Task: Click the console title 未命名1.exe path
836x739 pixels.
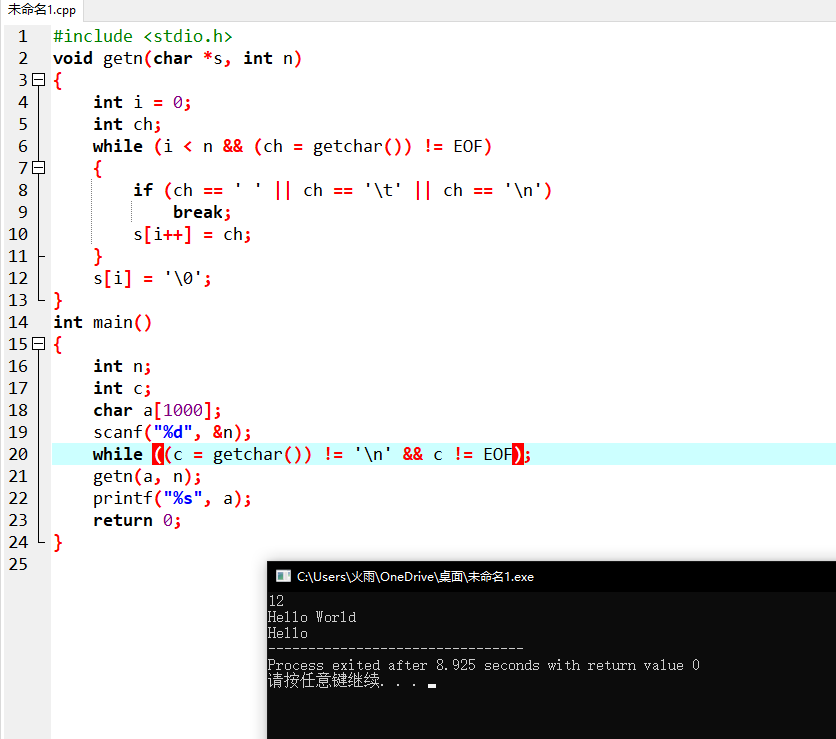Action: 415,576
